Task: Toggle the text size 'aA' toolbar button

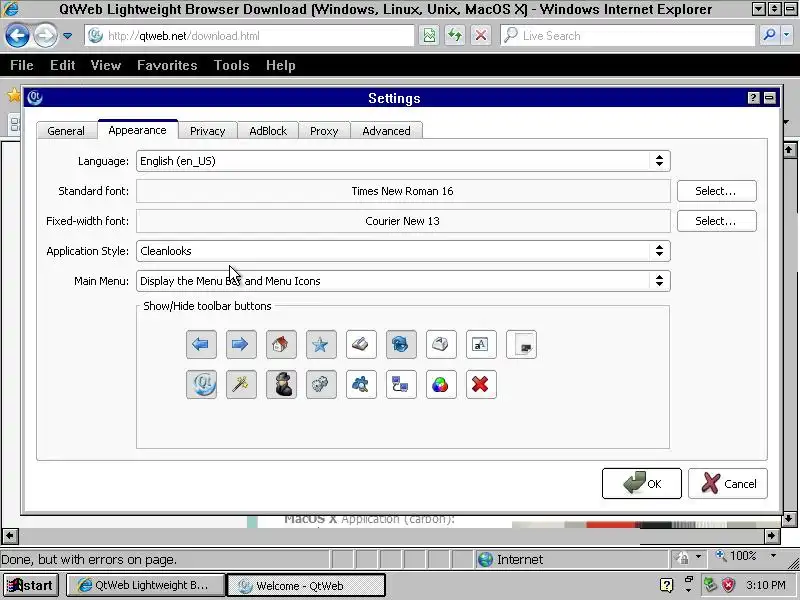Action: [x=481, y=344]
